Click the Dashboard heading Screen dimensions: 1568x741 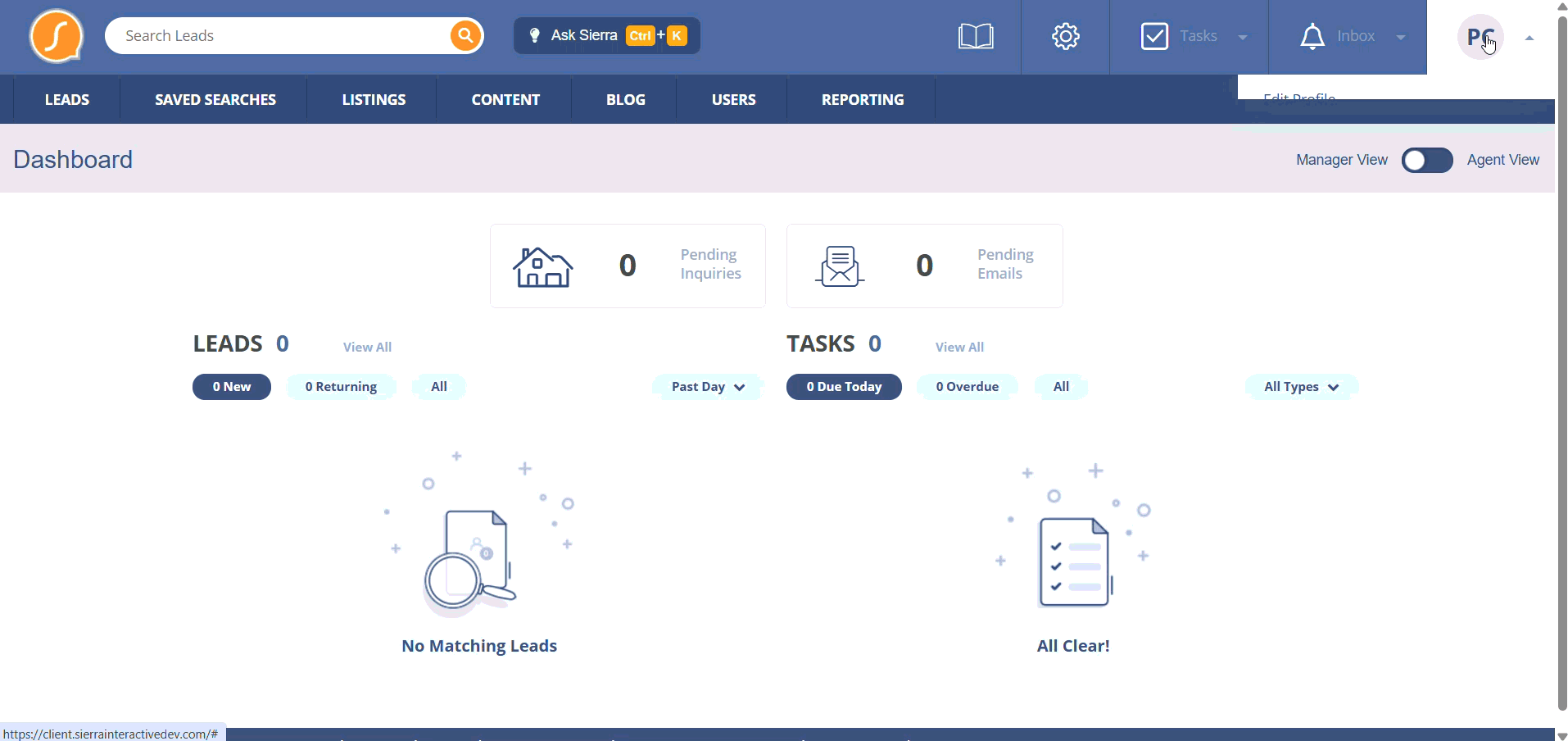click(73, 159)
